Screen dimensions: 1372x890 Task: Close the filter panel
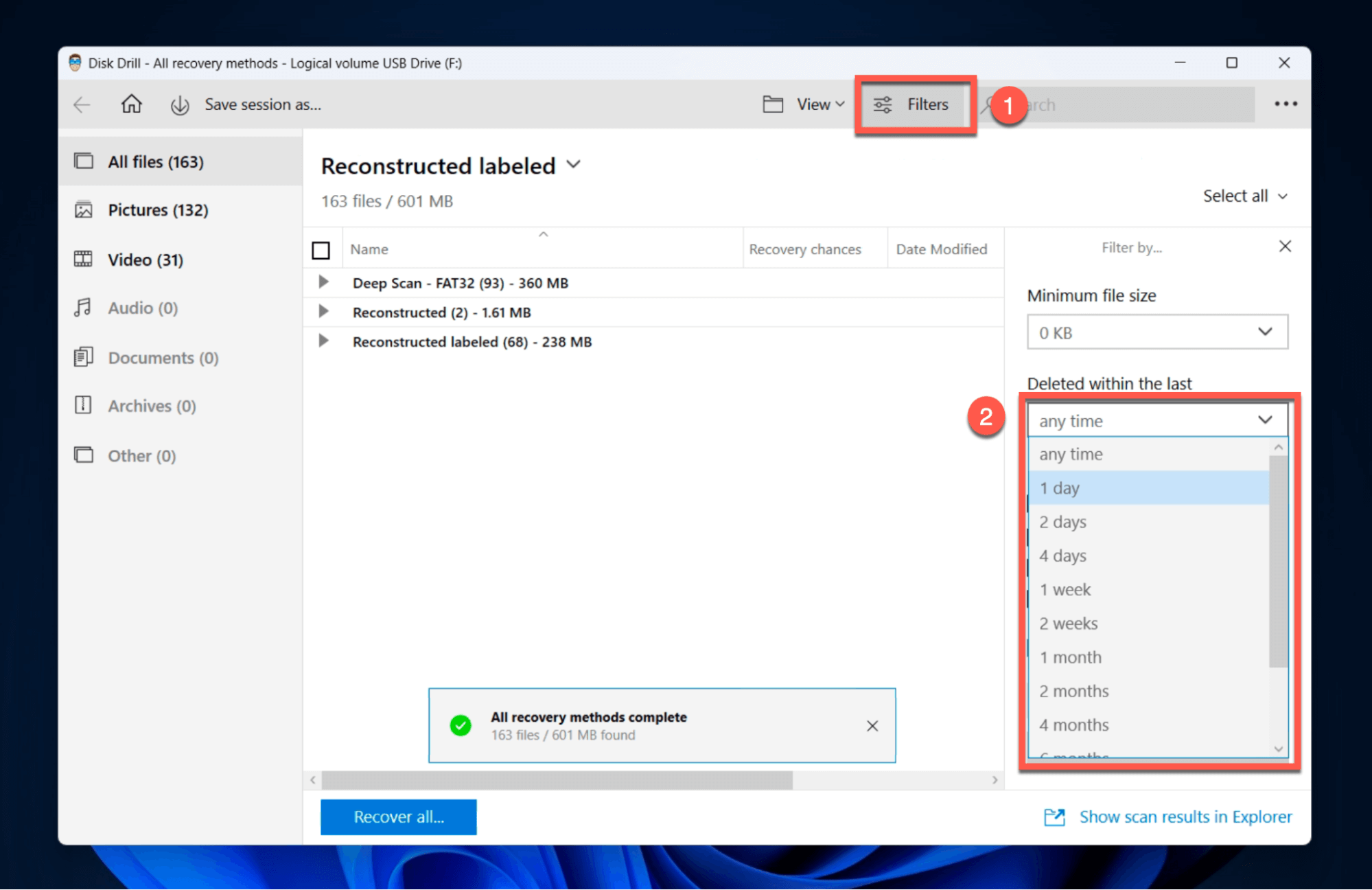point(1285,247)
